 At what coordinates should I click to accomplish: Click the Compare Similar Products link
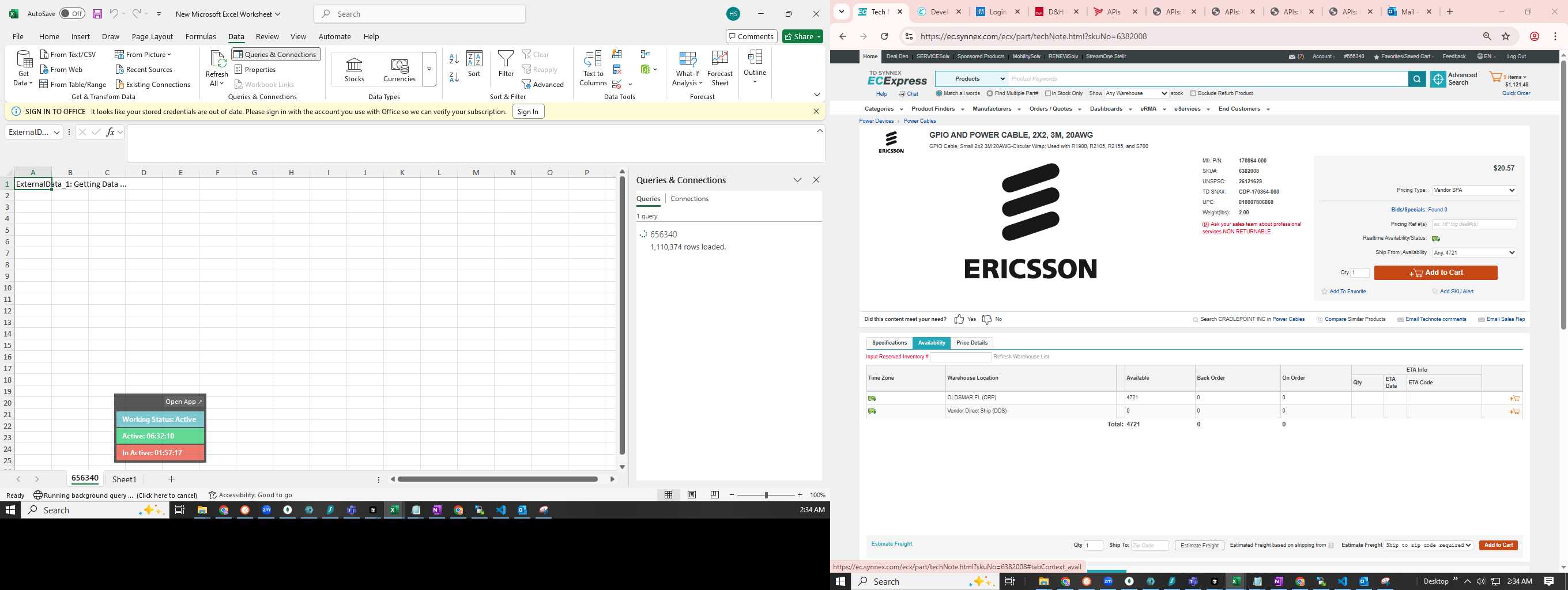coord(1355,319)
